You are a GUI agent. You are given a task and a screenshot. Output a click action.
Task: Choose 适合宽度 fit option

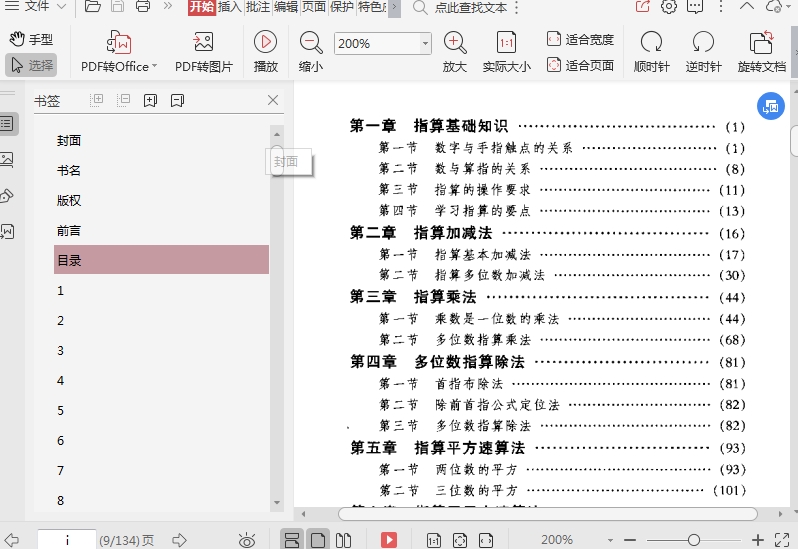point(580,39)
